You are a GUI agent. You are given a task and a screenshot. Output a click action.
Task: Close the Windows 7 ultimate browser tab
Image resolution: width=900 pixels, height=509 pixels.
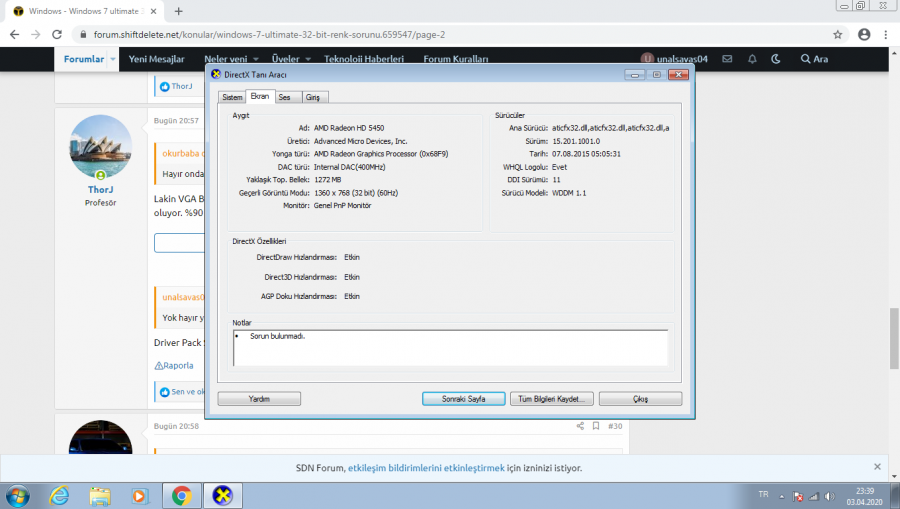coord(153,11)
